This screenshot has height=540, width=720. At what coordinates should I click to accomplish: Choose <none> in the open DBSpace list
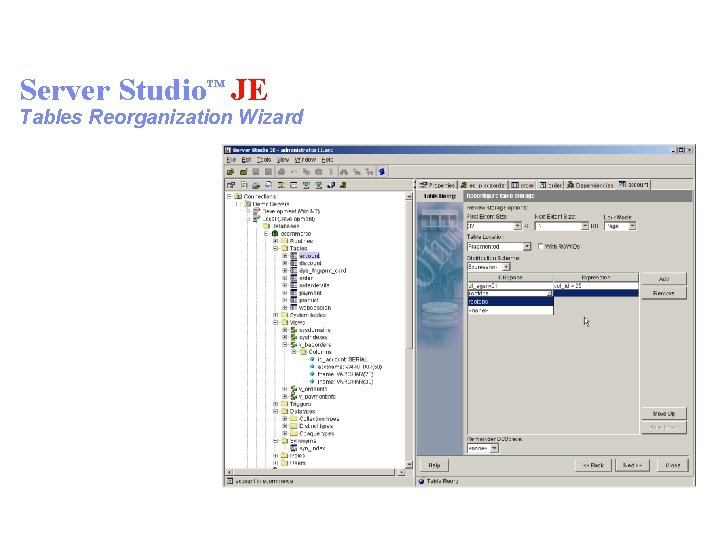(510, 310)
